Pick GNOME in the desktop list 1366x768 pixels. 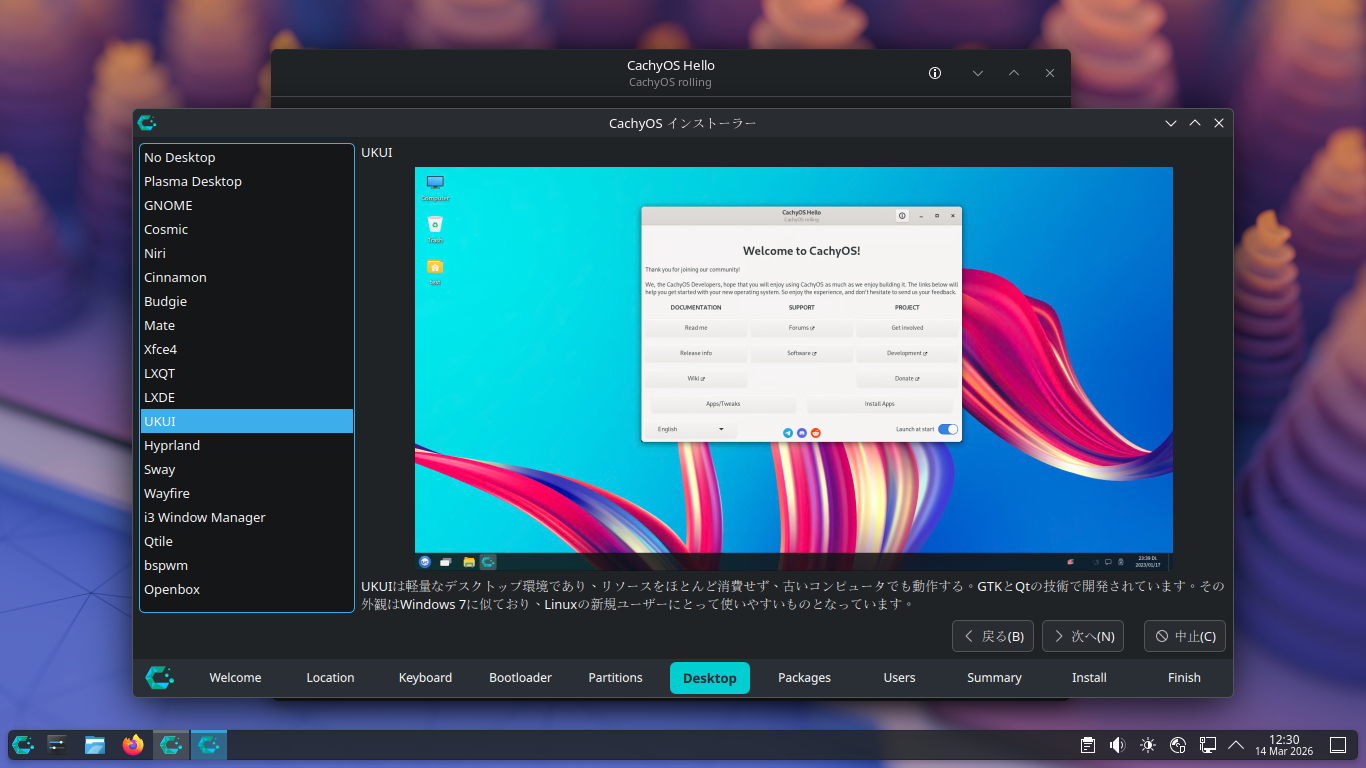[247, 205]
